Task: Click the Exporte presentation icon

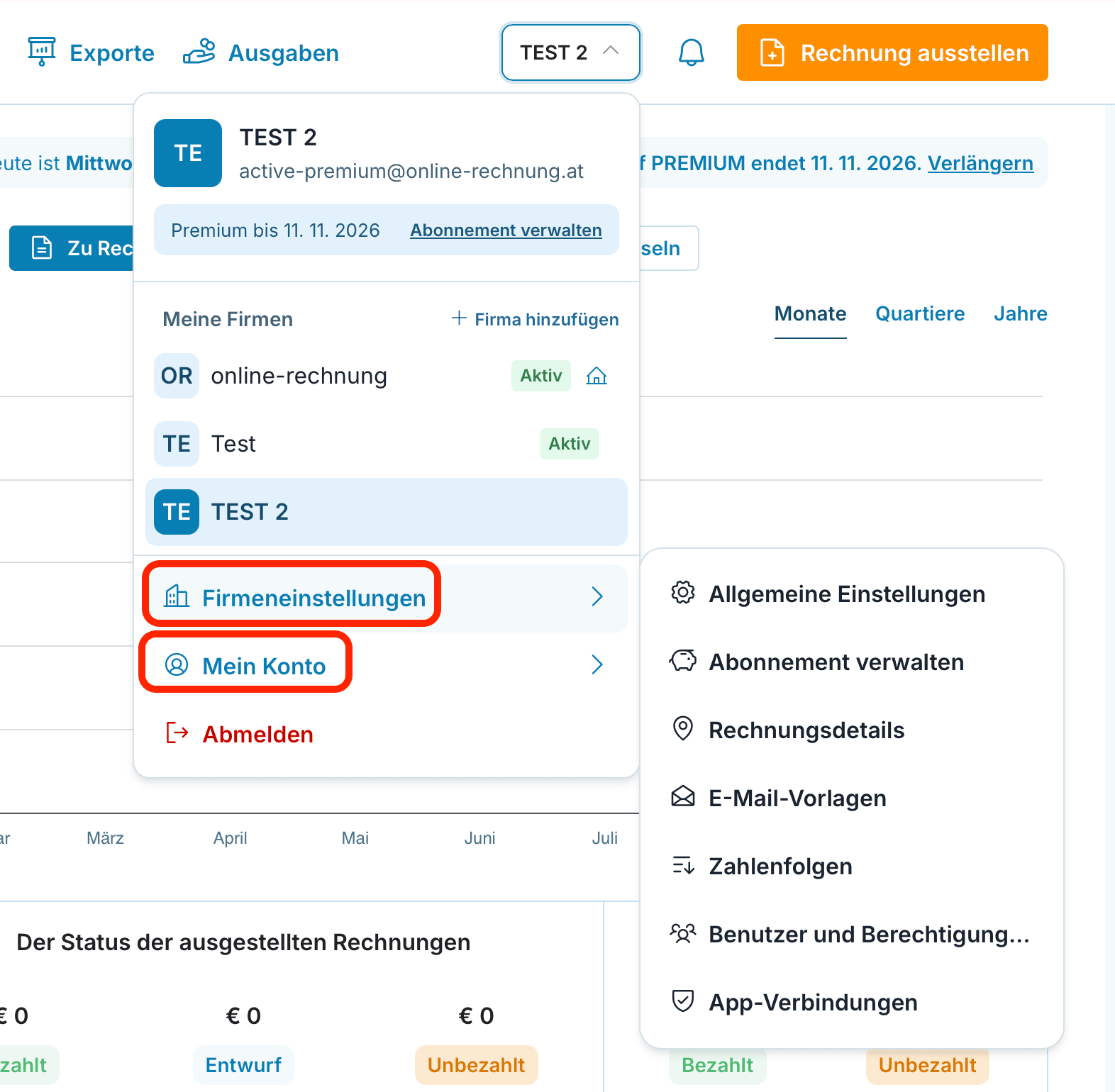Action: tap(42, 52)
